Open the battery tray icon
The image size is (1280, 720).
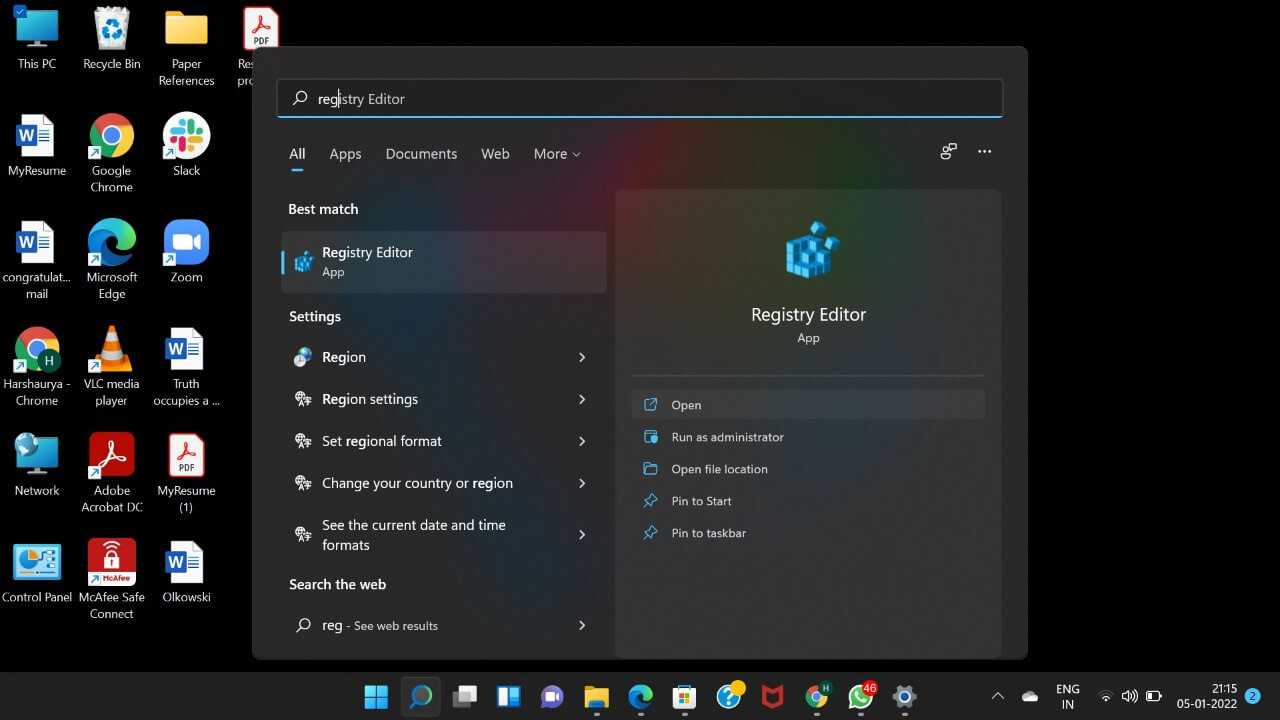click(1154, 696)
